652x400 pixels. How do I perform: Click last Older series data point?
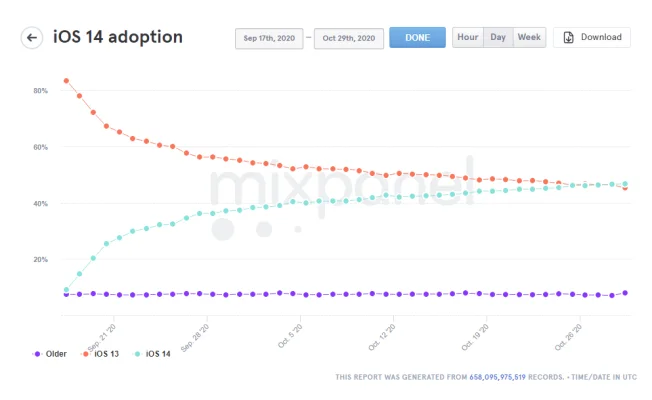point(625,293)
